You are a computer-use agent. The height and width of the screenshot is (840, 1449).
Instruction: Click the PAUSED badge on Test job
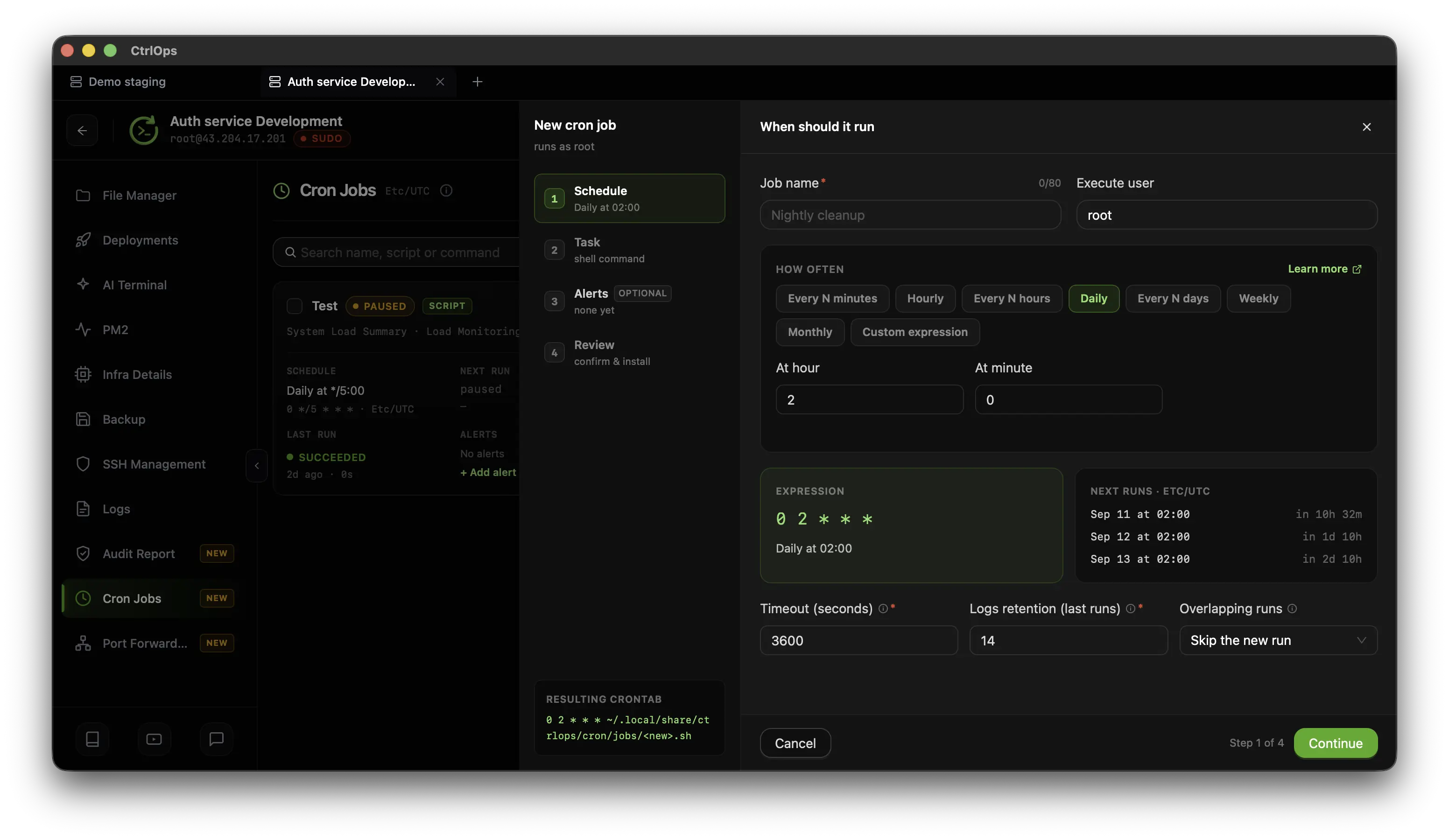point(380,306)
